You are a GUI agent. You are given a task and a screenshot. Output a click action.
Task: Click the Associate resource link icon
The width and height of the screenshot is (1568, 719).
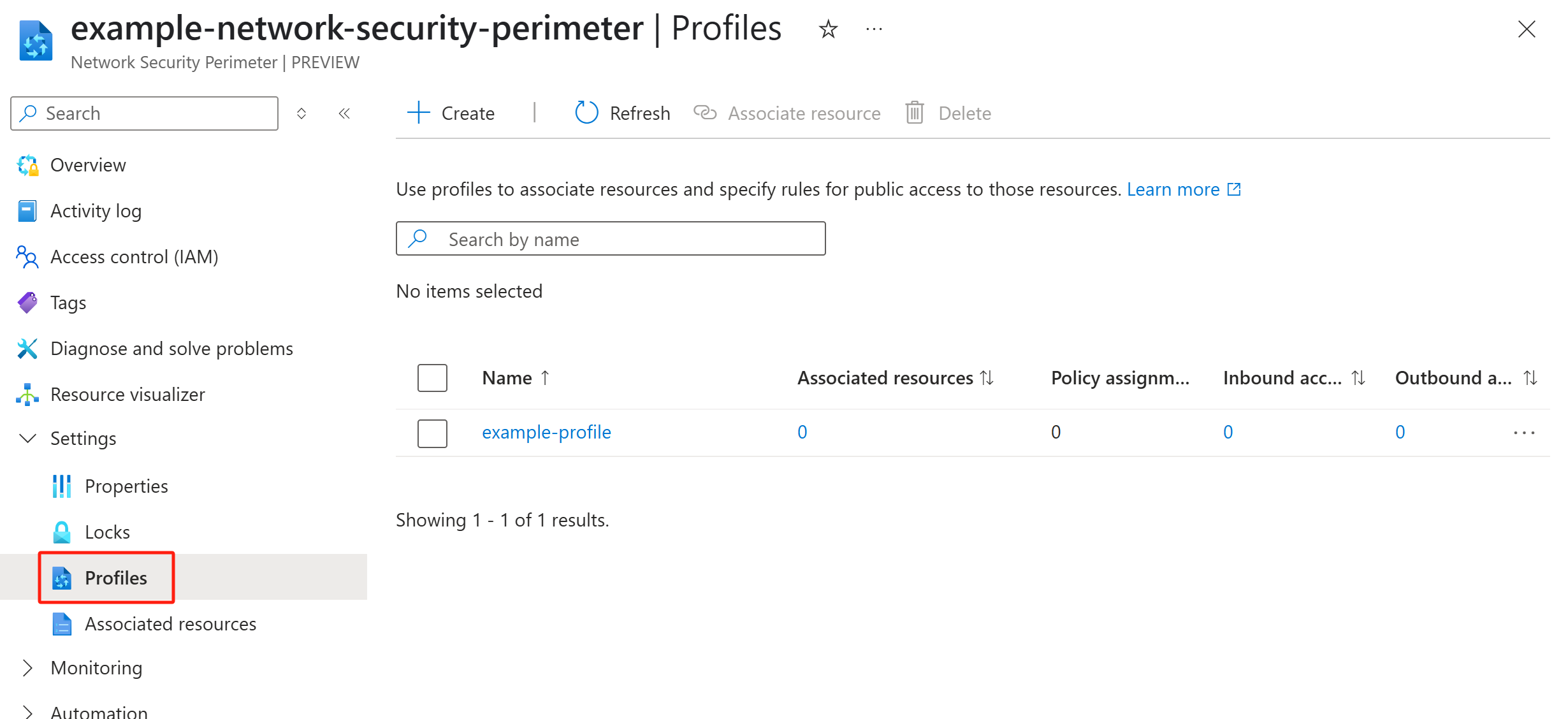coord(705,113)
